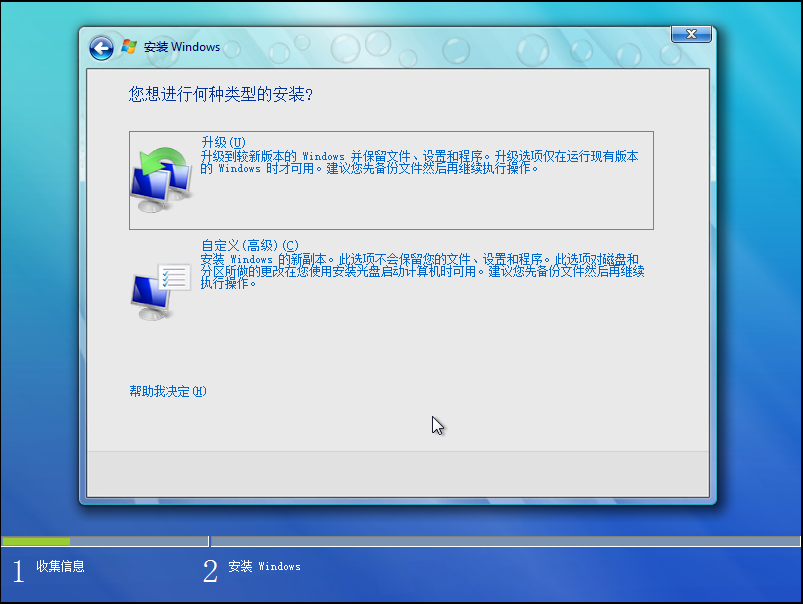Select the custom install computer checklist icon

click(160, 289)
